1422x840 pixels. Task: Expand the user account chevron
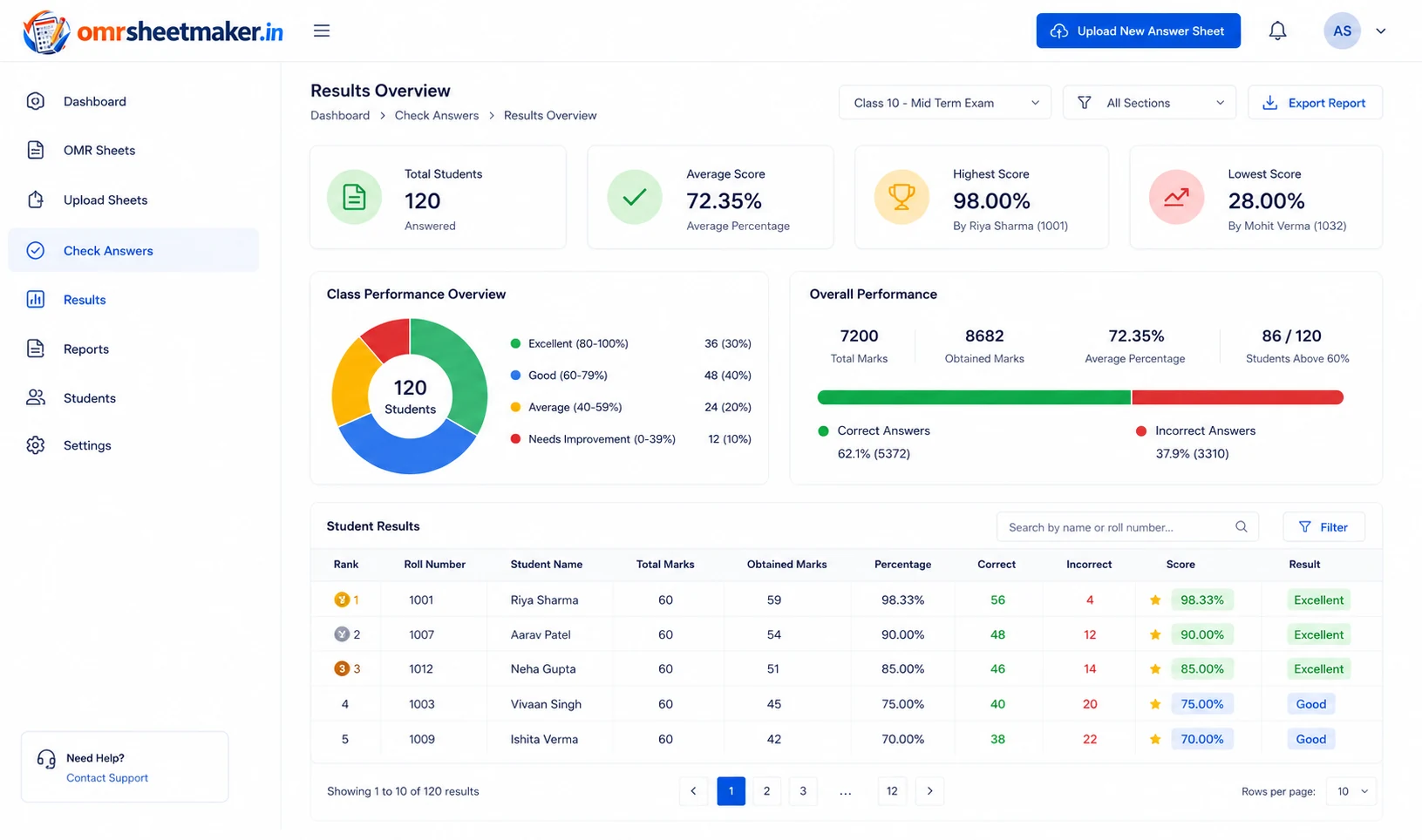click(1381, 31)
